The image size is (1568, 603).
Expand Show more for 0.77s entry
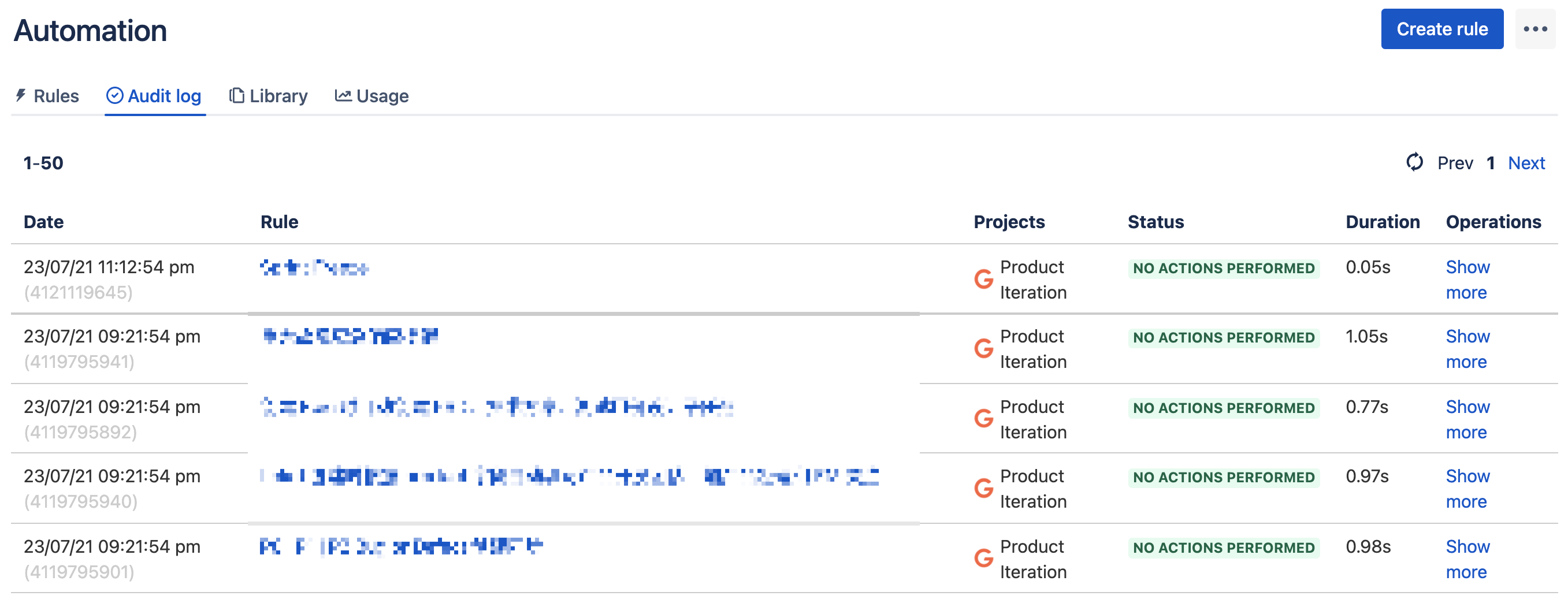1467,419
